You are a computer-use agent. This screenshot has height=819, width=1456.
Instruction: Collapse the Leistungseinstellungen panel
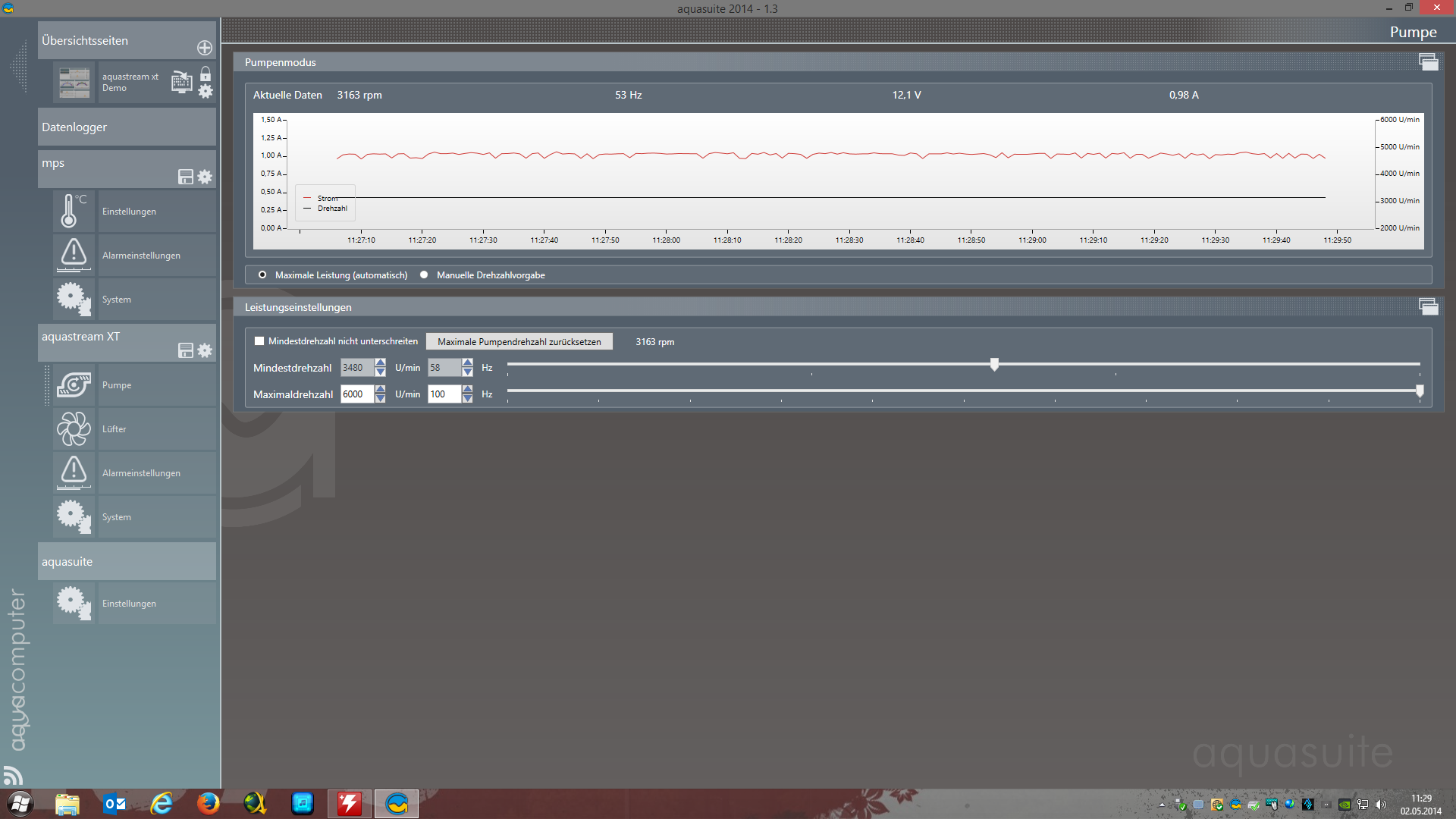1428,306
